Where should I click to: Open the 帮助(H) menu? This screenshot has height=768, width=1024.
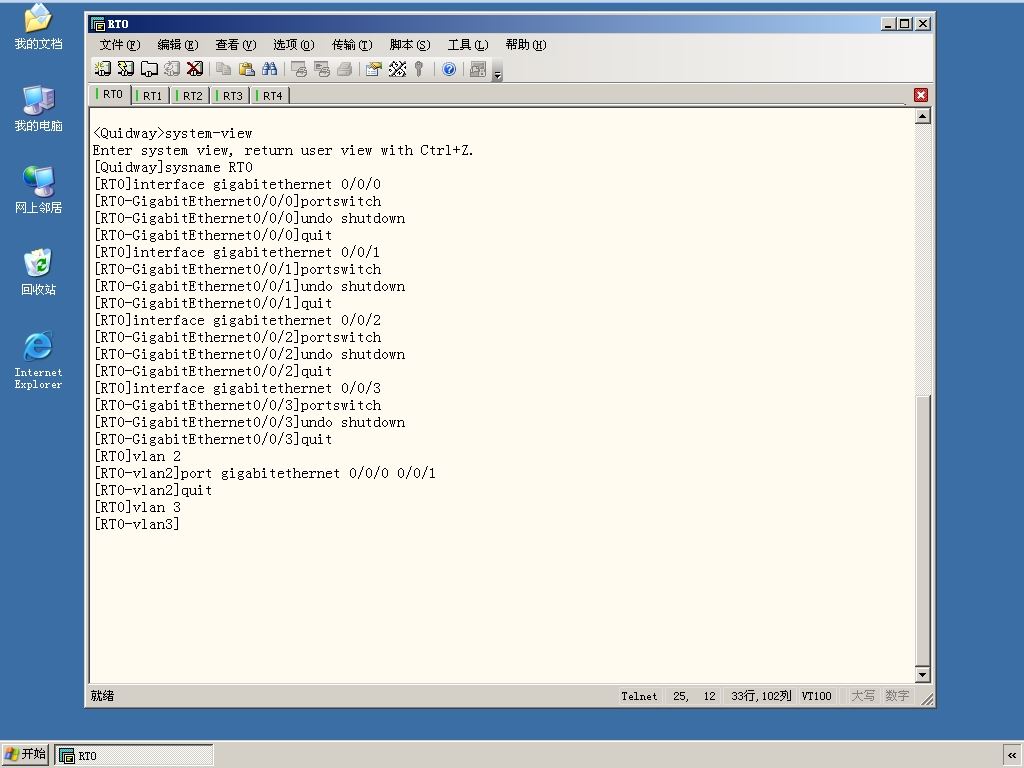pos(526,44)
